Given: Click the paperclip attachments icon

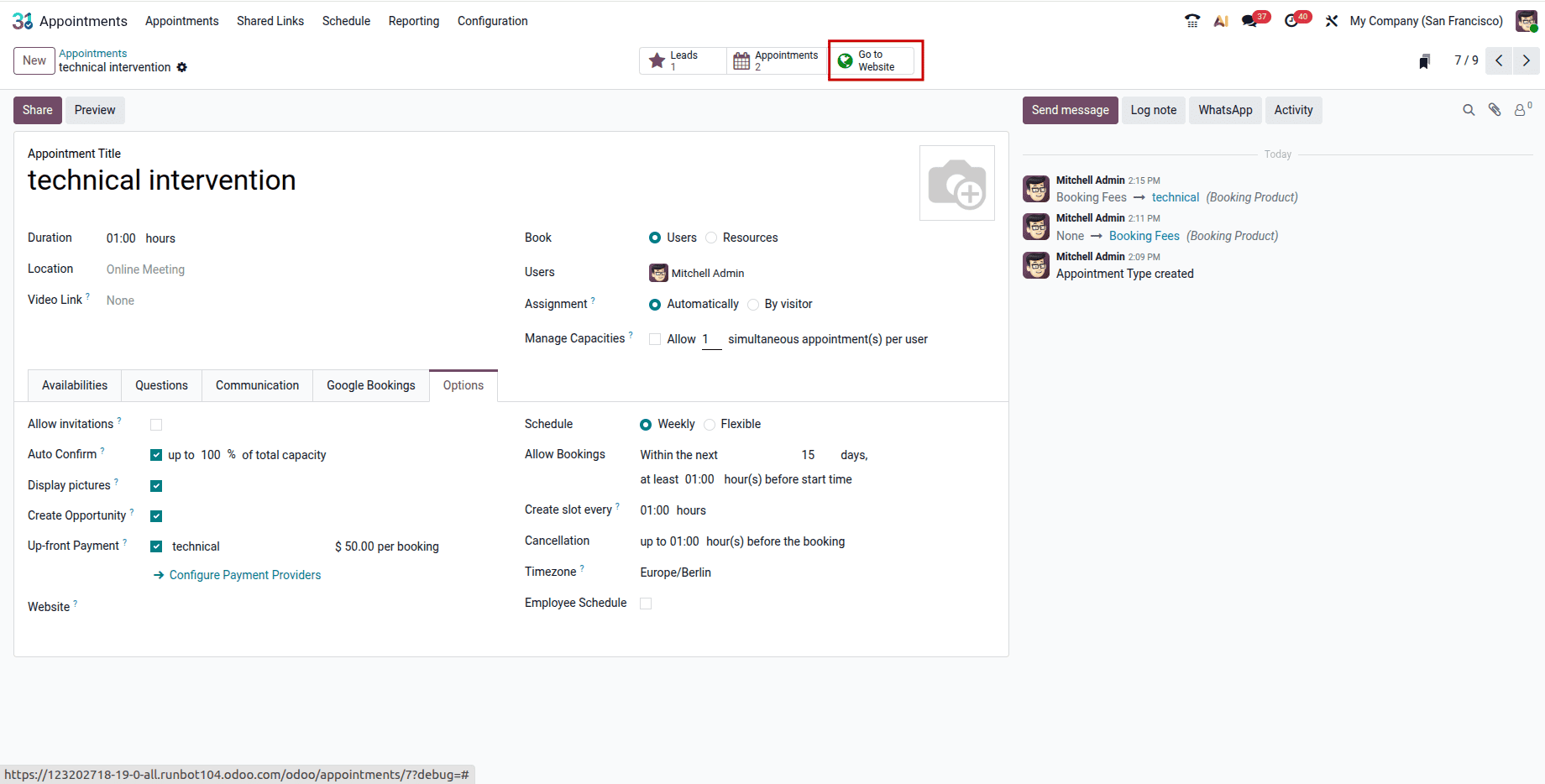Looking at the screenshot, I should [1495, 110].
